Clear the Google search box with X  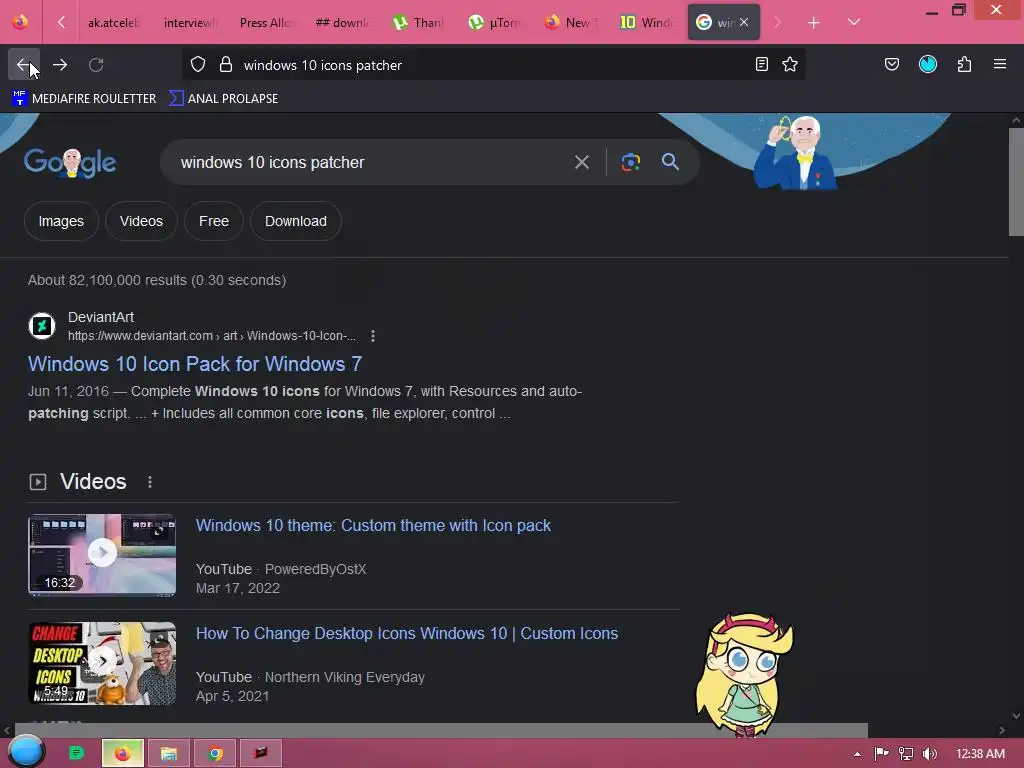click(581, 162)
